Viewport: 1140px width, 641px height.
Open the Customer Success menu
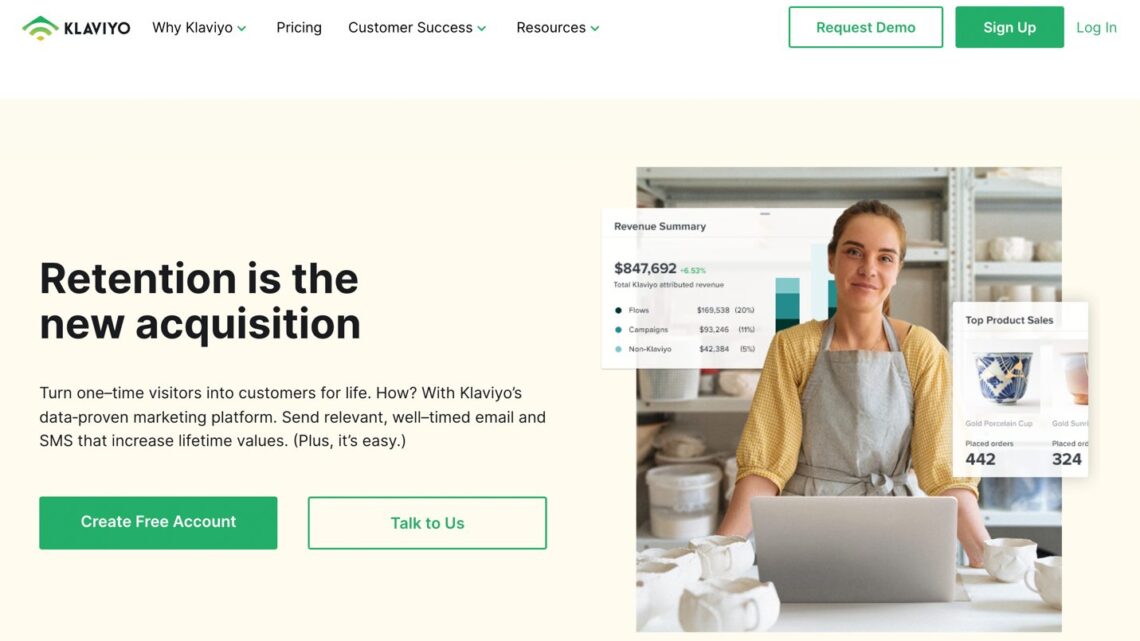click(x=410, y=28)
